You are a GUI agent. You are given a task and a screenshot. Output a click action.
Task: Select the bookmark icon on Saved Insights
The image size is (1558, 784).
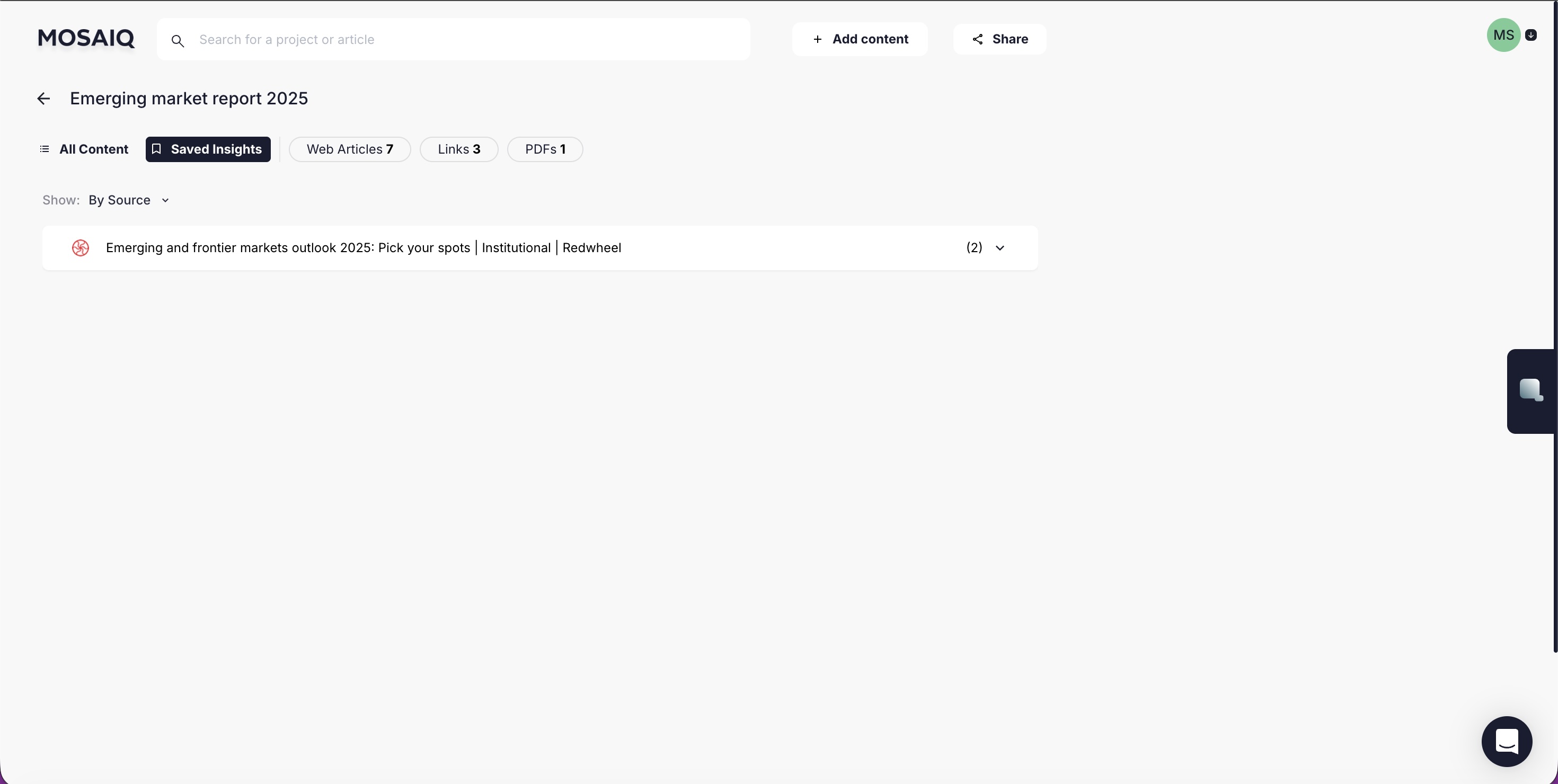(x=157, y=149)
